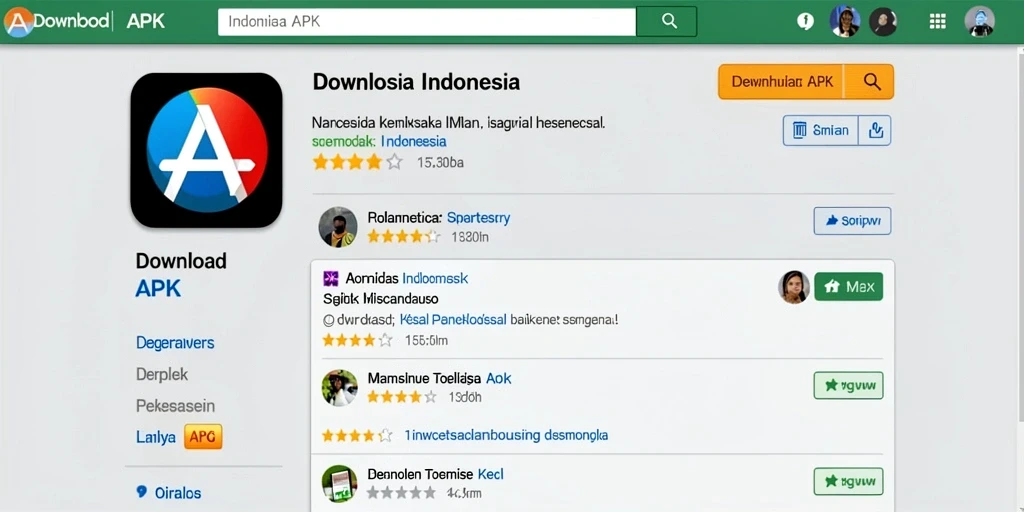Viewport: 1024px width, 512px height.
Task: Focus the Indoniiaa APK search field
Action: [x=426, y=22]
